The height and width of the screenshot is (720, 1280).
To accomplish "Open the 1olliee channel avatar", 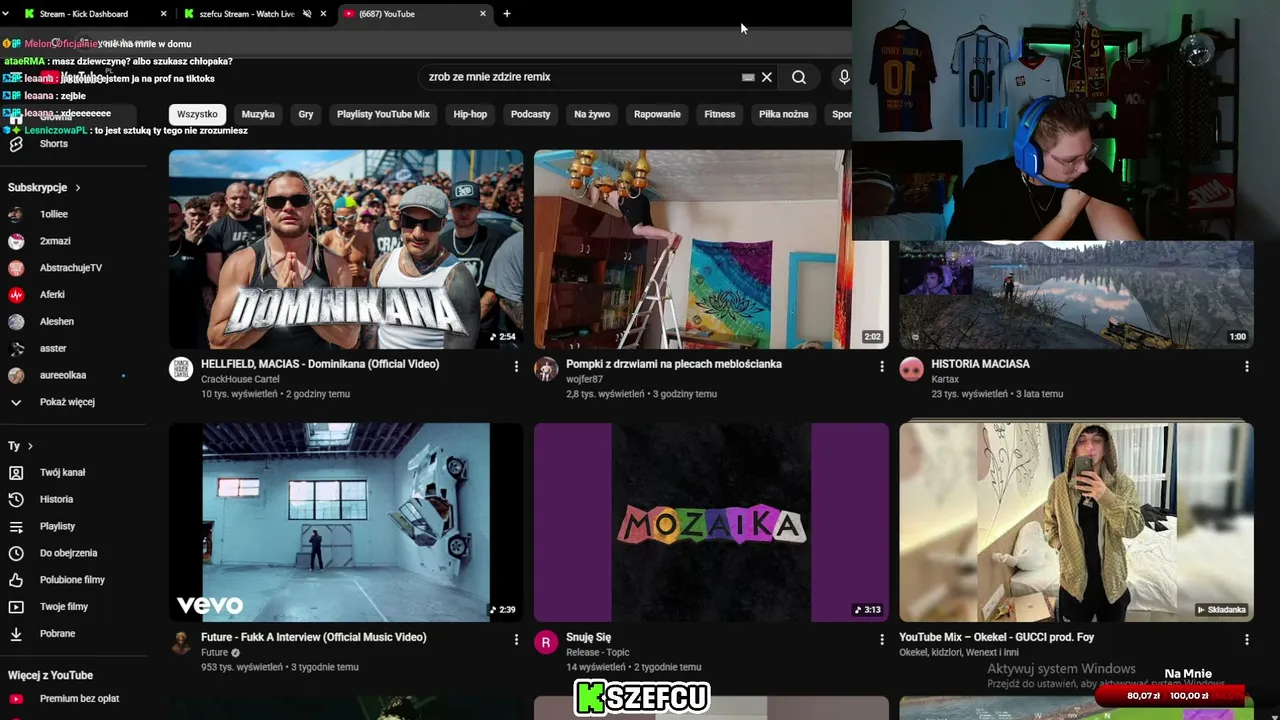I will click(16, 214).
